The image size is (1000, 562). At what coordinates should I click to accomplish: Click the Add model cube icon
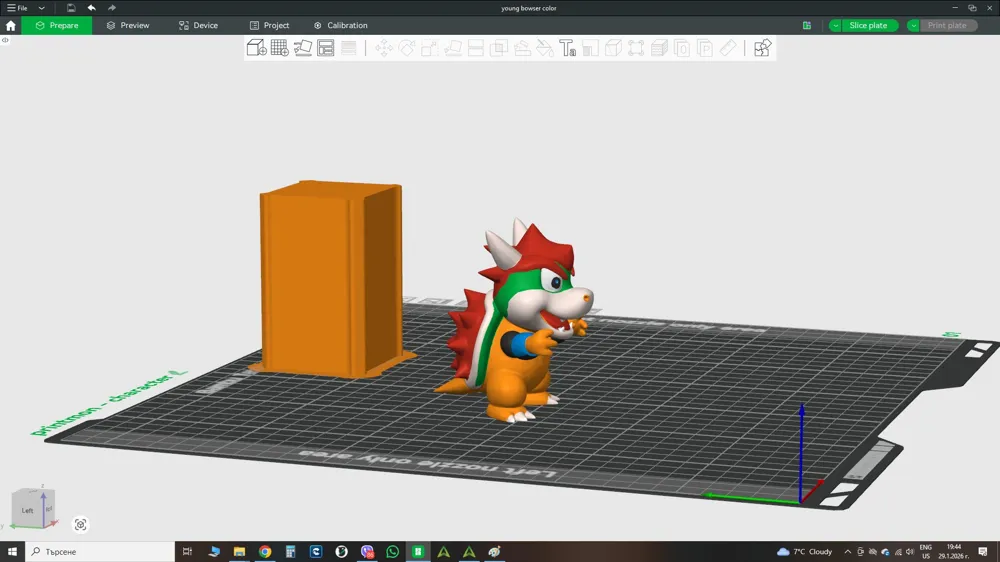[x=256, y=48]
